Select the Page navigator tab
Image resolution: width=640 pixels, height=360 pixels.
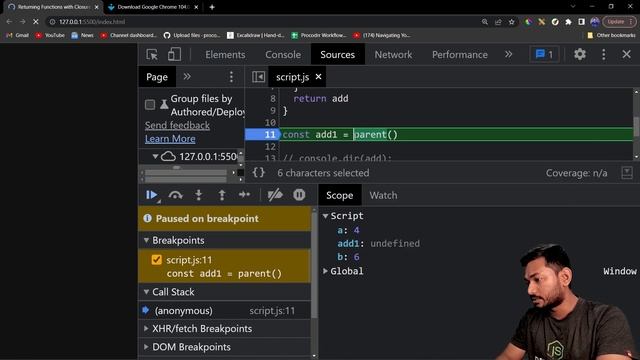pyautogui.click(x=157, y=77)
